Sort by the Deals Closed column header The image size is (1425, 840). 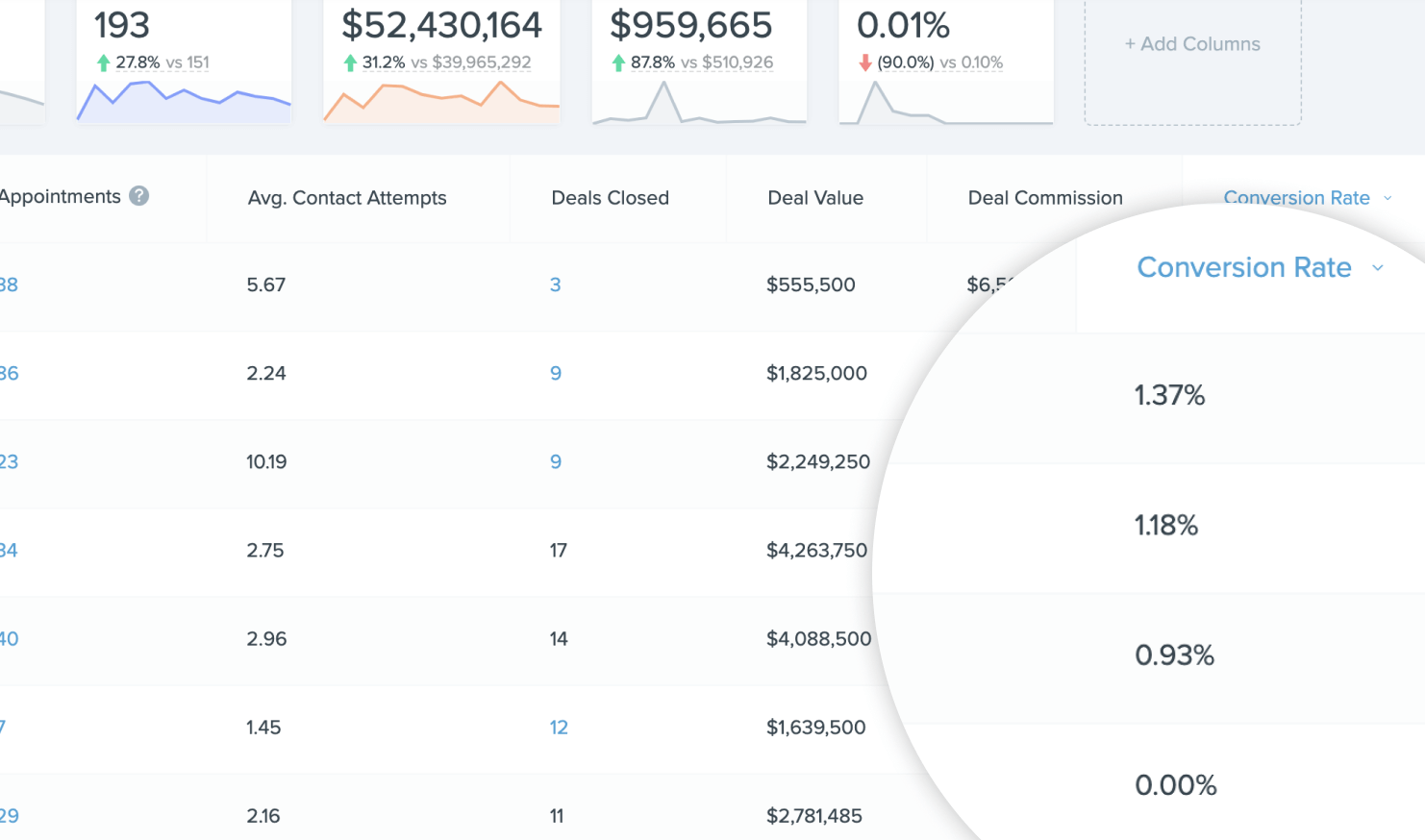pos(611,198)
